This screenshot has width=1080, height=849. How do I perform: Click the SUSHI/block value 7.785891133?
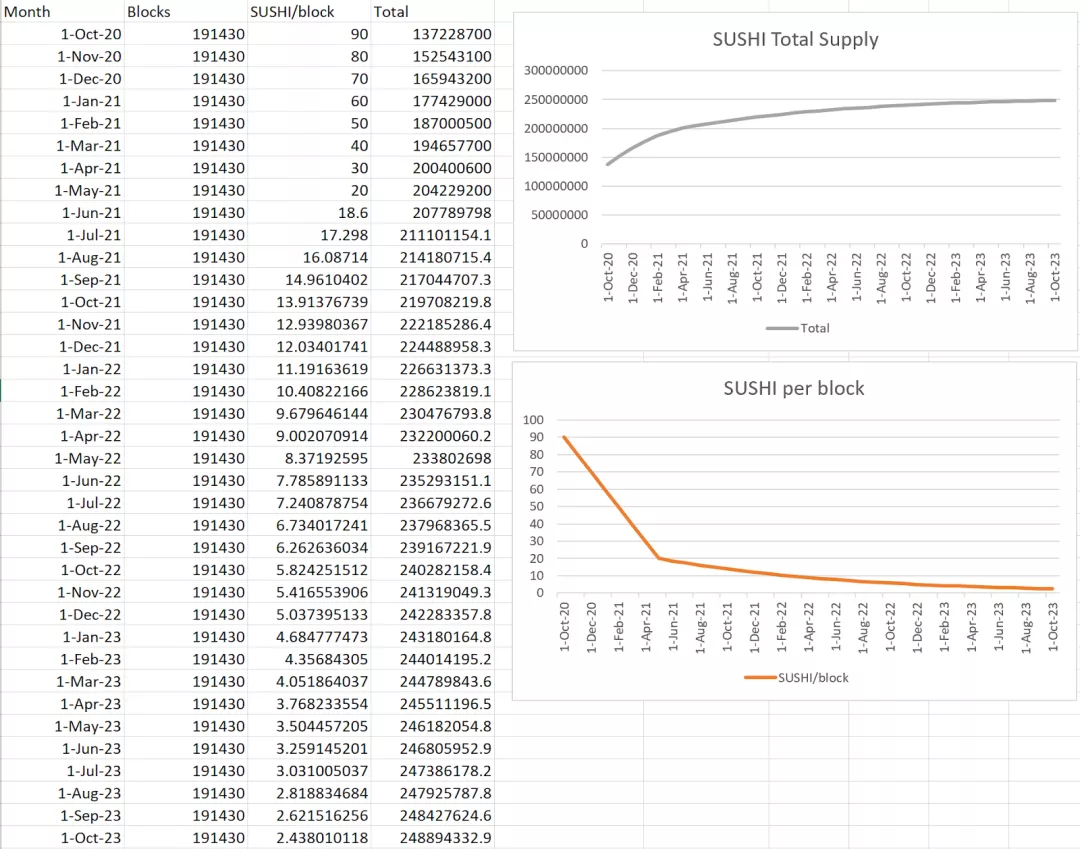[309, 481]
